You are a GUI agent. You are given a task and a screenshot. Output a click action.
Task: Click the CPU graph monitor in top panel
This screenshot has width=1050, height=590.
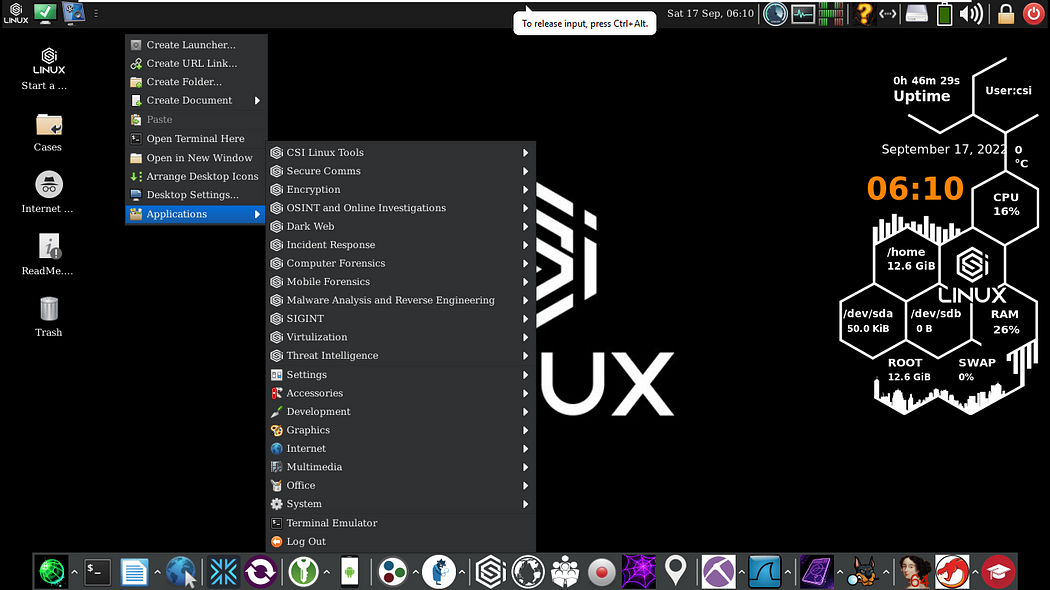point(830,14)
